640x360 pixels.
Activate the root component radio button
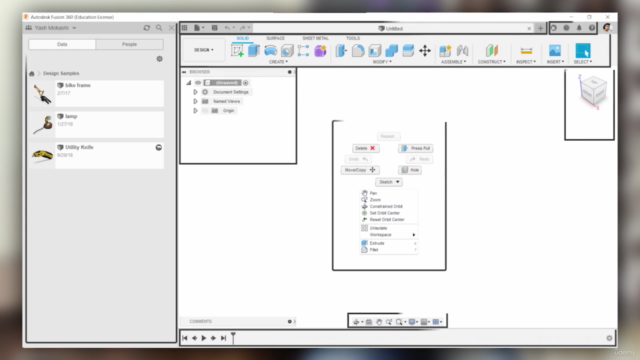246,83
